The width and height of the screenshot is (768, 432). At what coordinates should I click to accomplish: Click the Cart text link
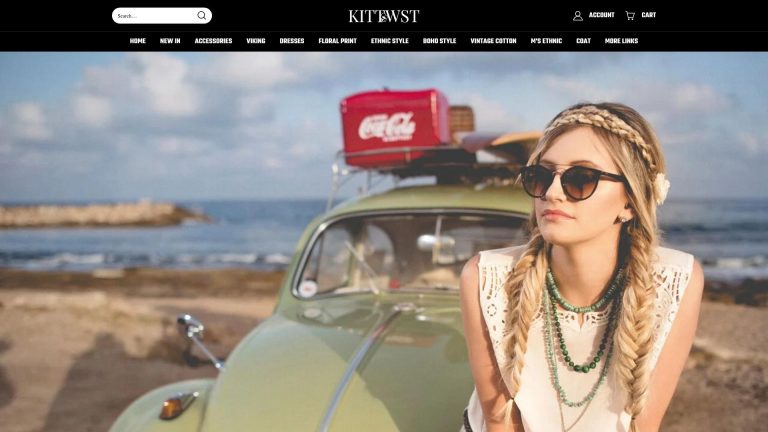(648, 15)
